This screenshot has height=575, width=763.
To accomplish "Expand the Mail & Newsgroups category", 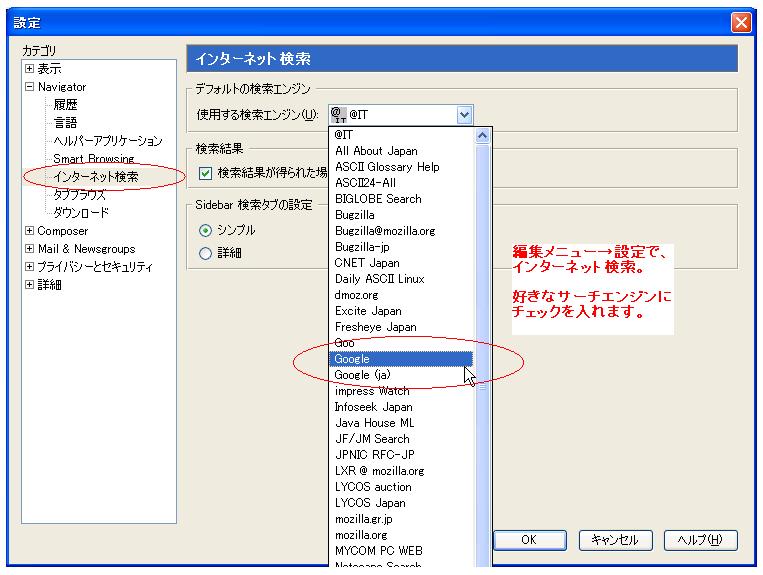I will pyautogui.click(x=29, y=249).
